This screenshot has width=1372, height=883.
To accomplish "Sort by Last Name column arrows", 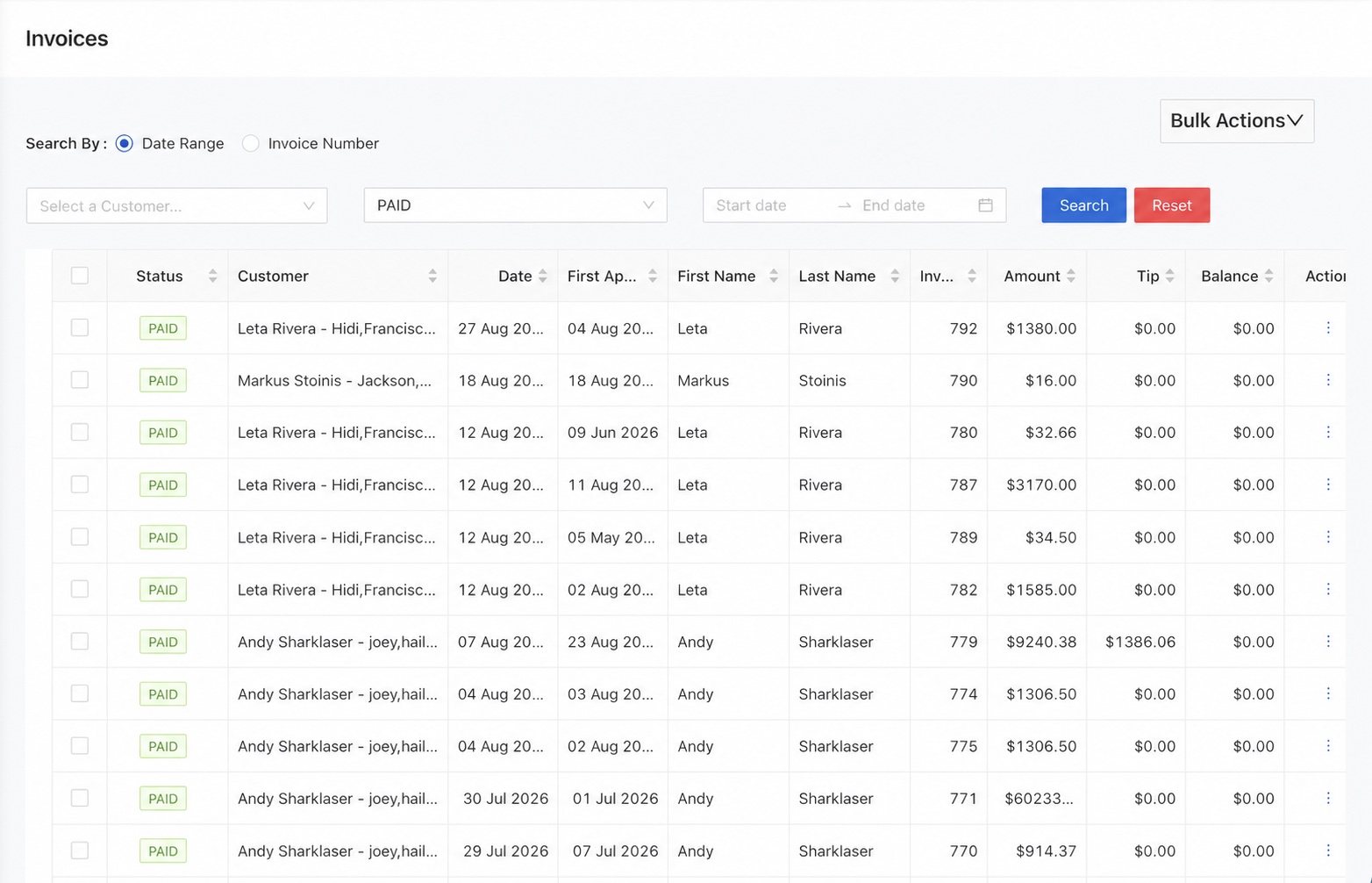I will (x=895, y=276).
